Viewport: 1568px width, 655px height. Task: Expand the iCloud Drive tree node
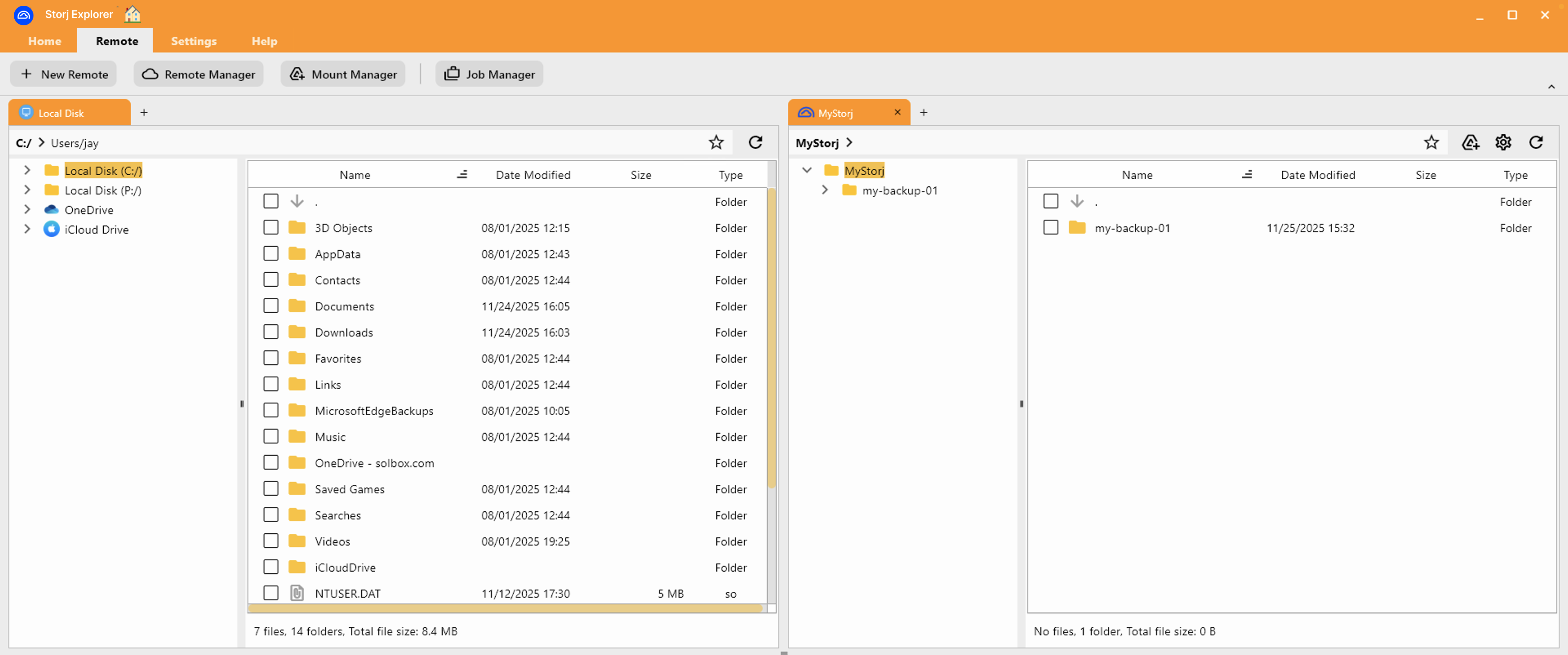[27, 229]
